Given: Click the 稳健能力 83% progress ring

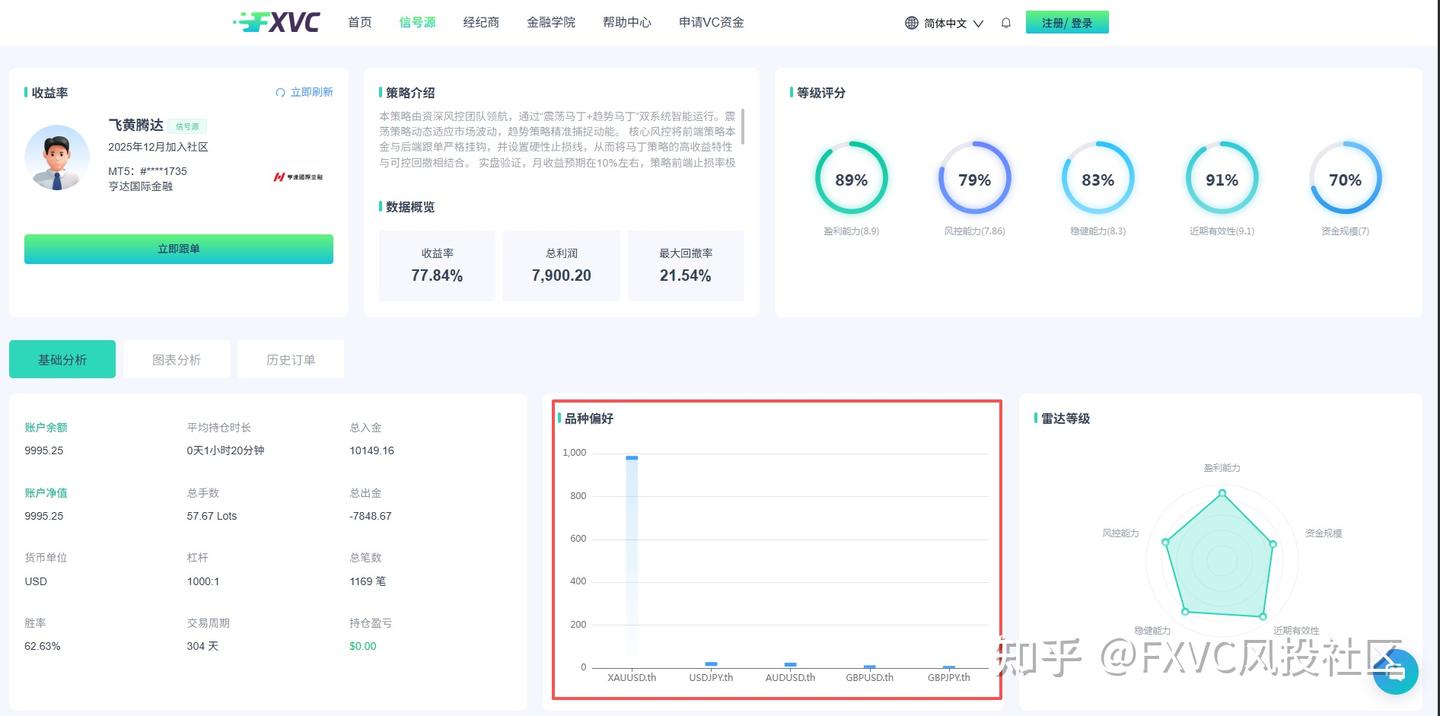Looking at the screenshot, I should coord(1098,178).
